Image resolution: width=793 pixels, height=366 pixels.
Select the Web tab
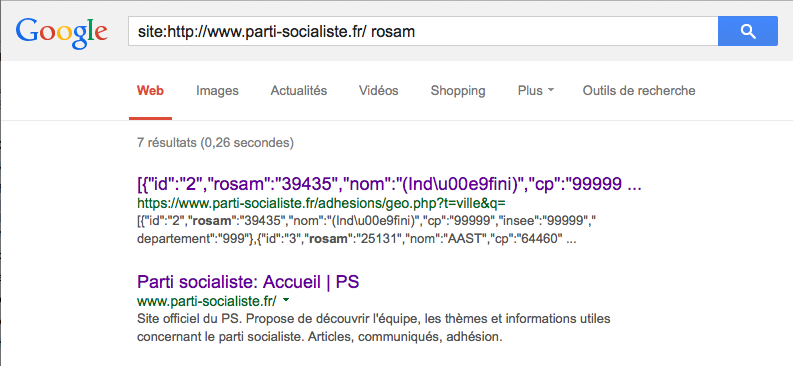(150, 91)
